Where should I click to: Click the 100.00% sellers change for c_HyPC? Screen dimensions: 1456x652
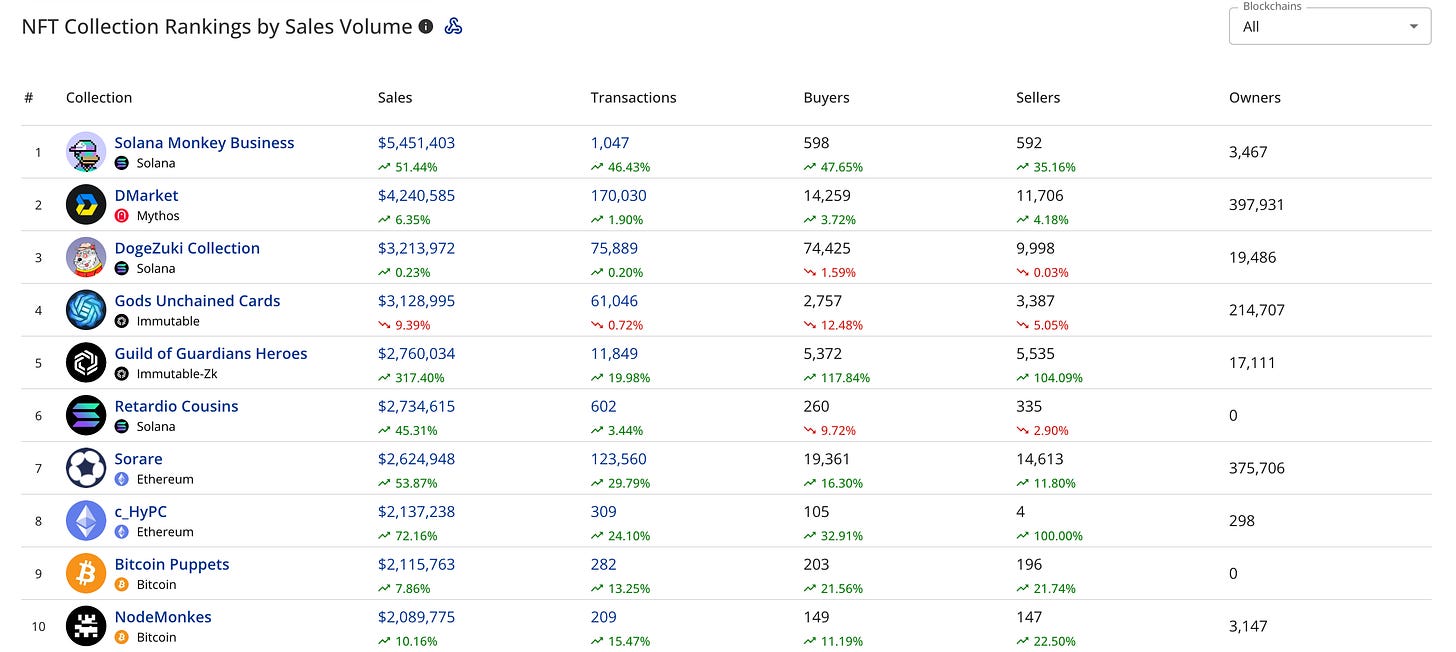click(x=1049, y=536)
